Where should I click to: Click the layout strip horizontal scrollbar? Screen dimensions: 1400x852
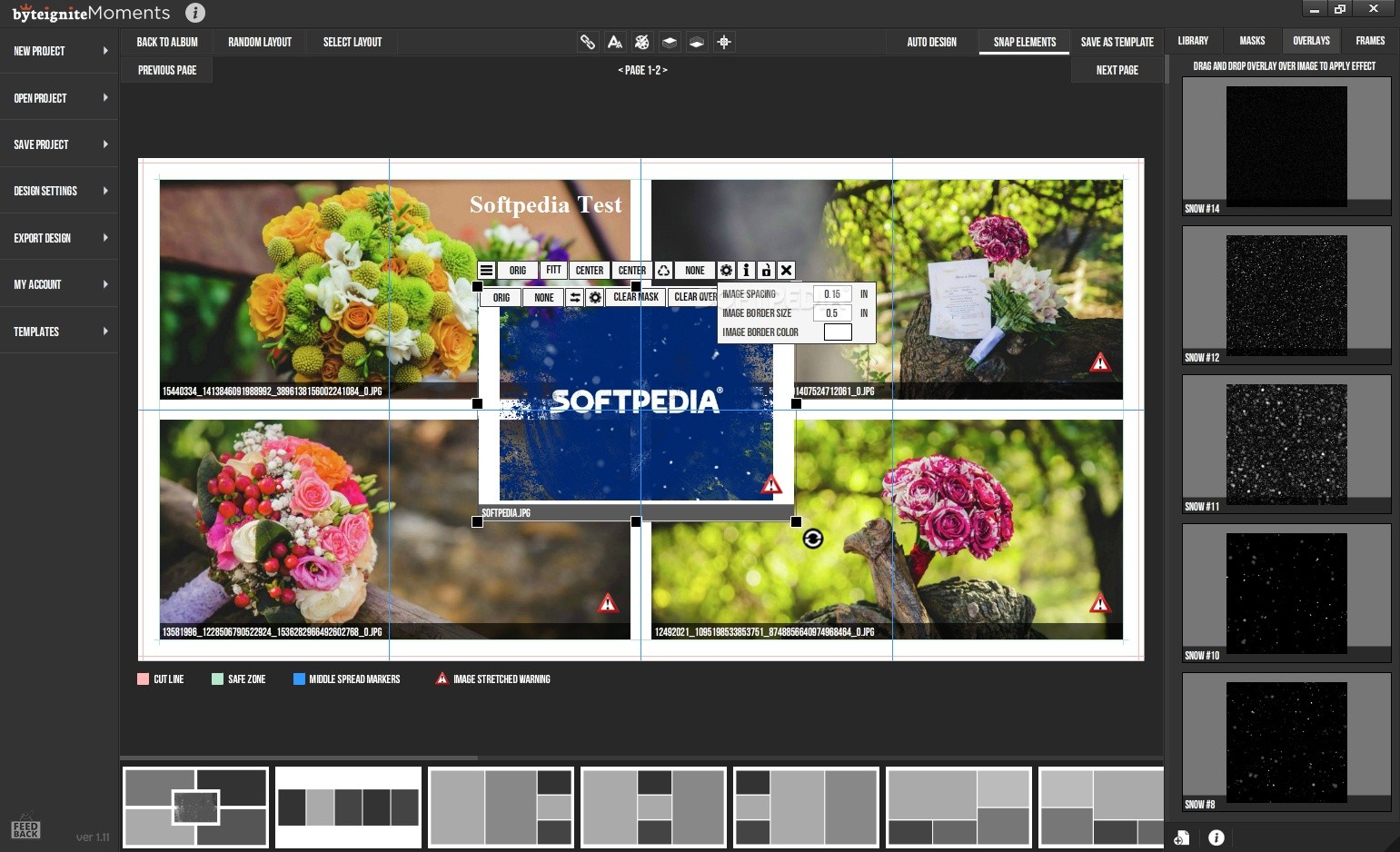coord(299,758)
